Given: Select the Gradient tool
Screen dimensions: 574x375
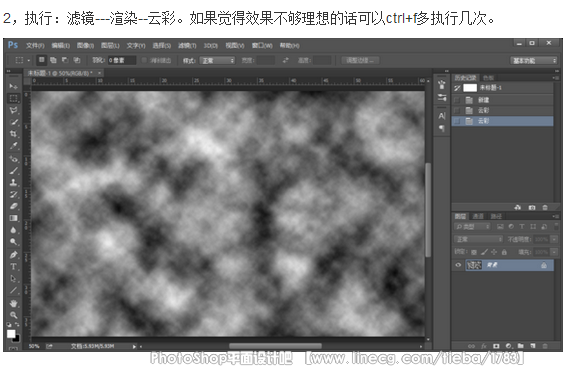Looking at the screenshot, I should (x=13, y=218).
